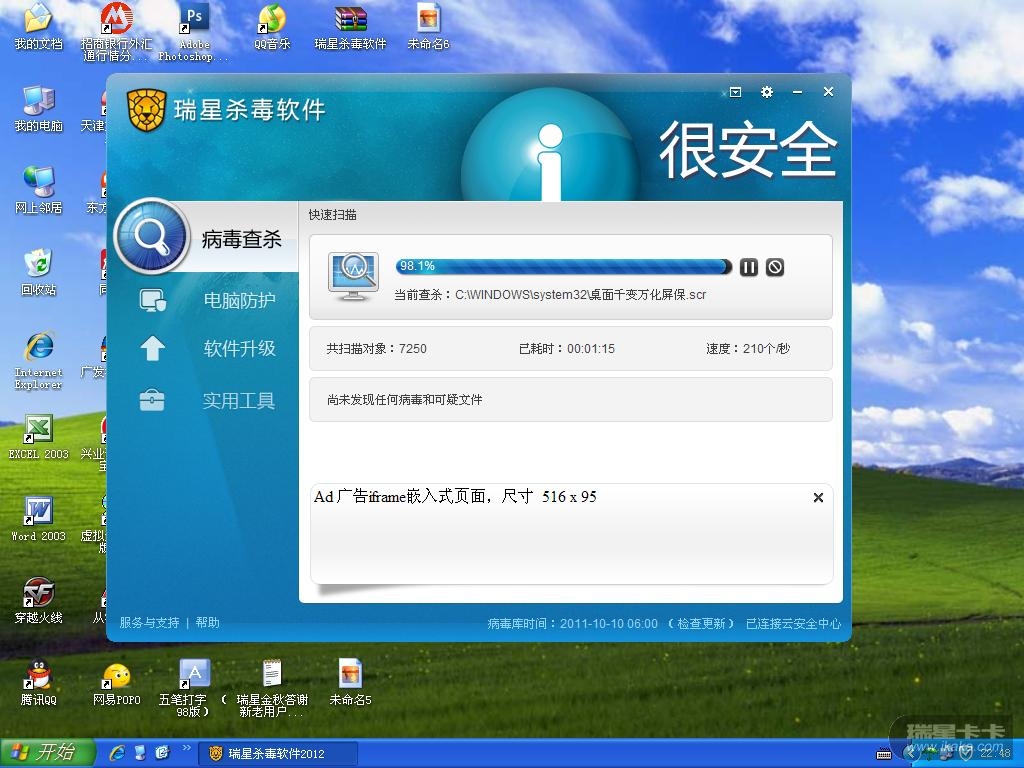Select 网易POPO desktop shortcut

click(x=116, y=683)
